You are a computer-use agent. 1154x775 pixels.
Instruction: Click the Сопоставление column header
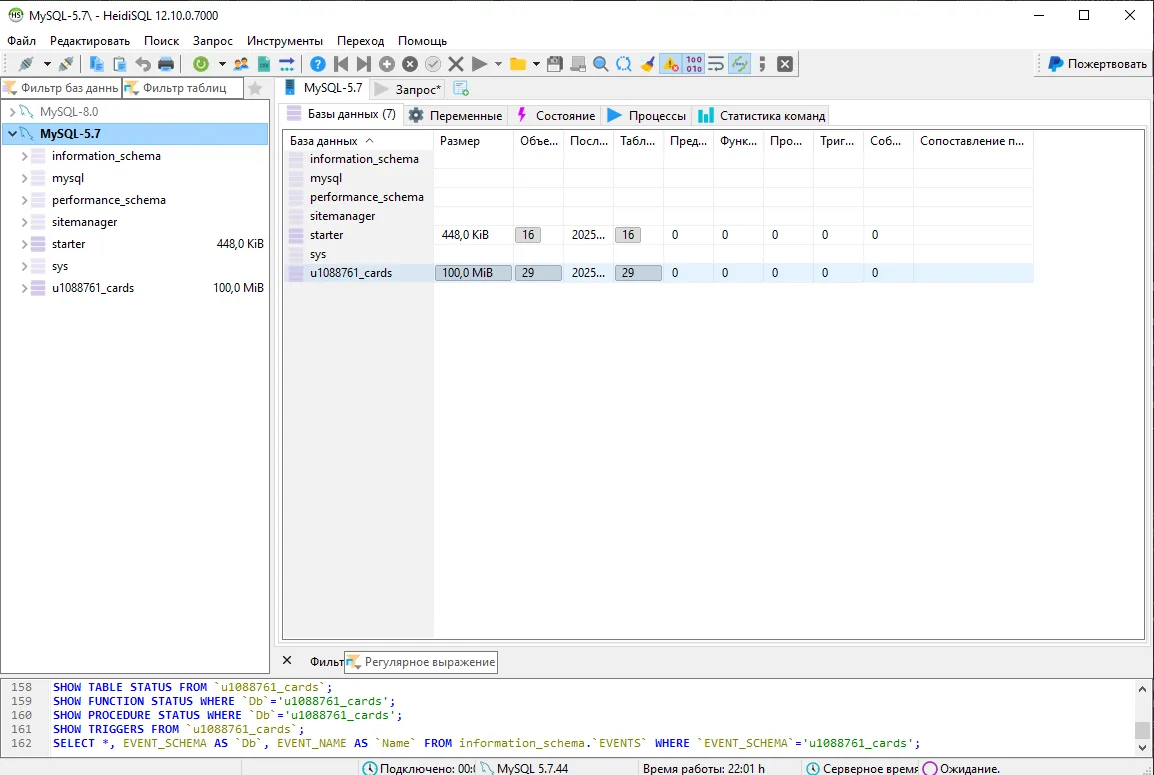pos(973,141)
